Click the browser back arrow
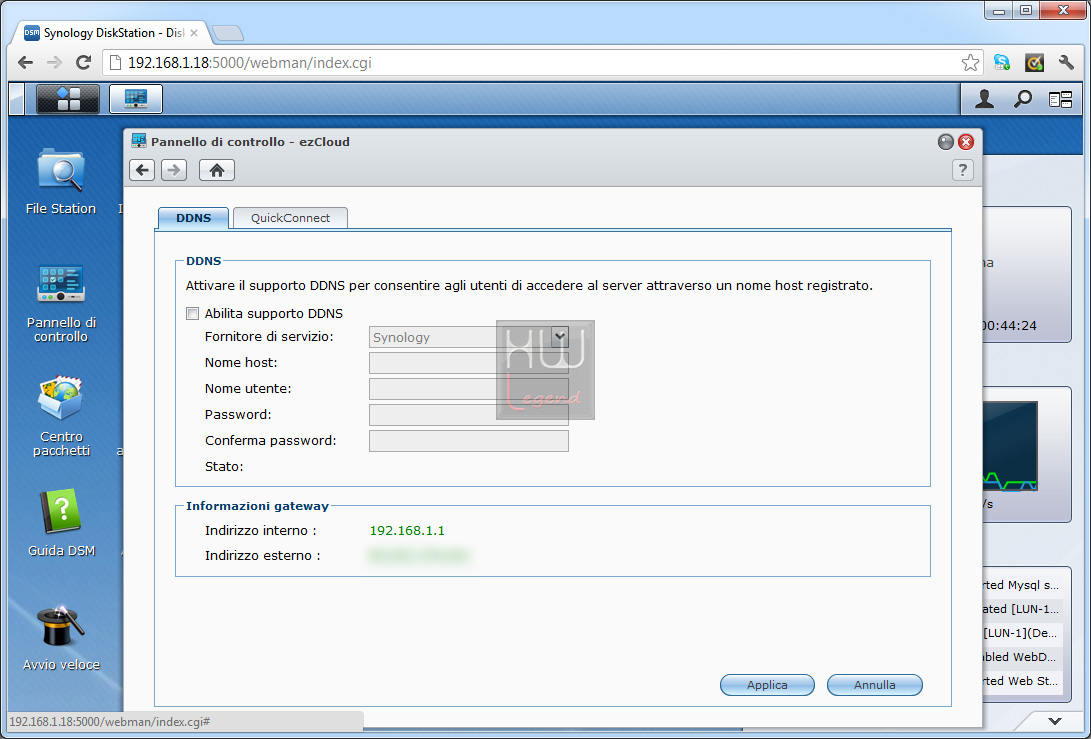Screen dimensions: 1091x739 26,63
